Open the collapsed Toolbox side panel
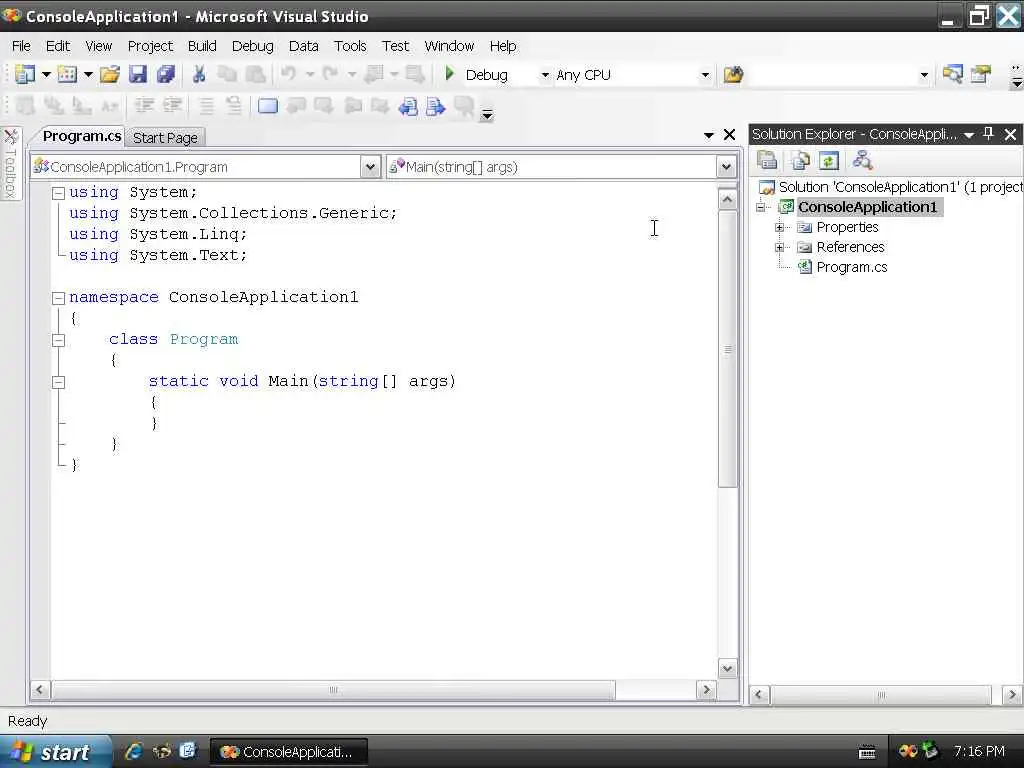Viewport: 1024px width, 768px height. 10,164
